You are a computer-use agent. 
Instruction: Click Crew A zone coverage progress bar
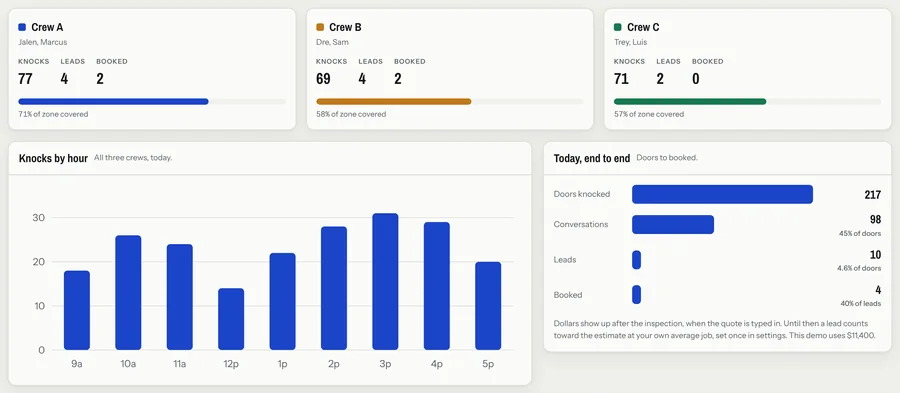coord(152,102)
